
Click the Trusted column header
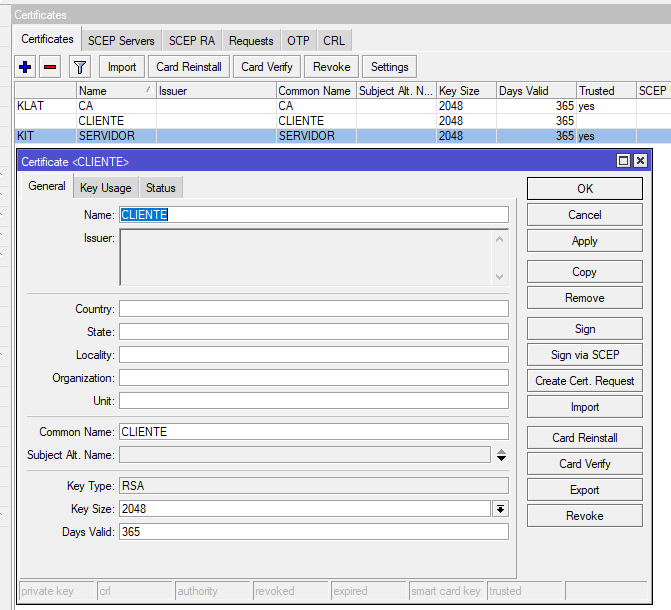click(x=606, y=91)
